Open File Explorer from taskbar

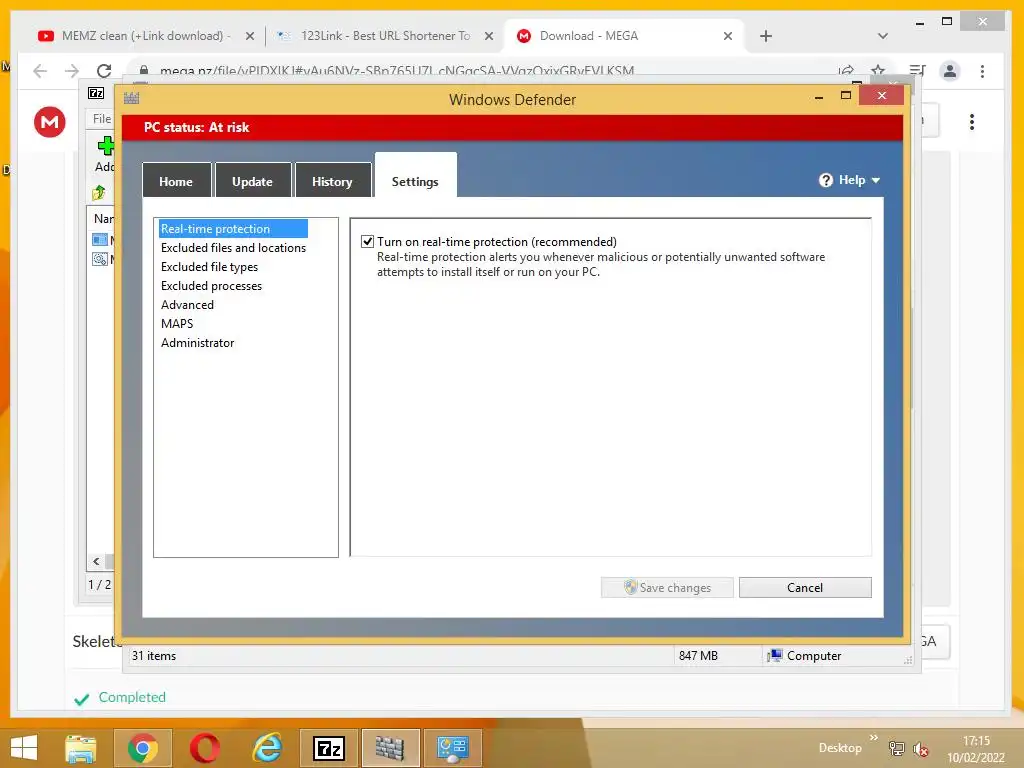(81, 748)
